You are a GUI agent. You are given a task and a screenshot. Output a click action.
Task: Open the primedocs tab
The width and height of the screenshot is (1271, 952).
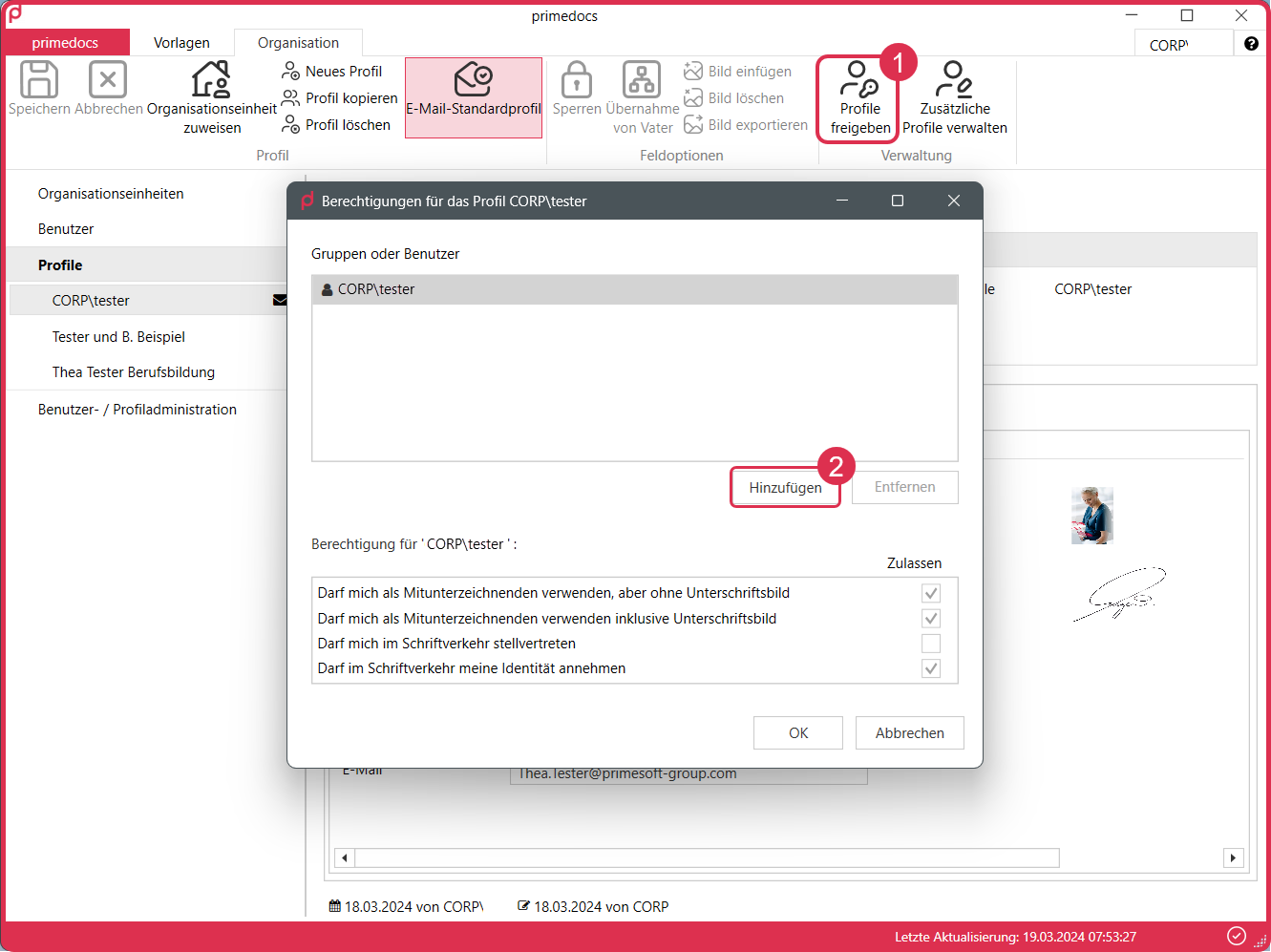[x=66, y=43]
